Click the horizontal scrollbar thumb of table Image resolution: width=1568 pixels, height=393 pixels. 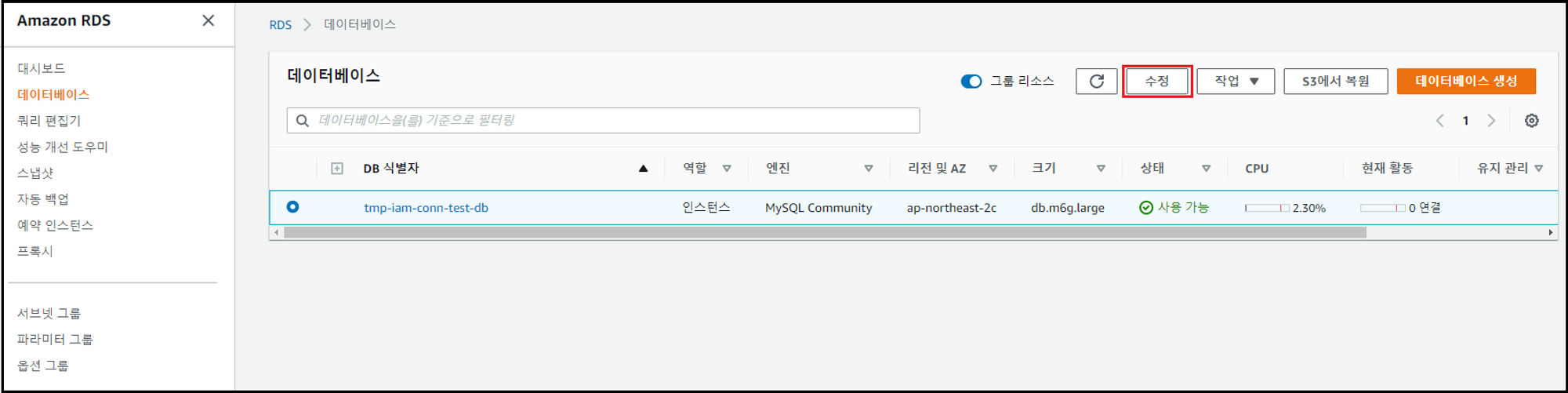click(x=825, y=232)
